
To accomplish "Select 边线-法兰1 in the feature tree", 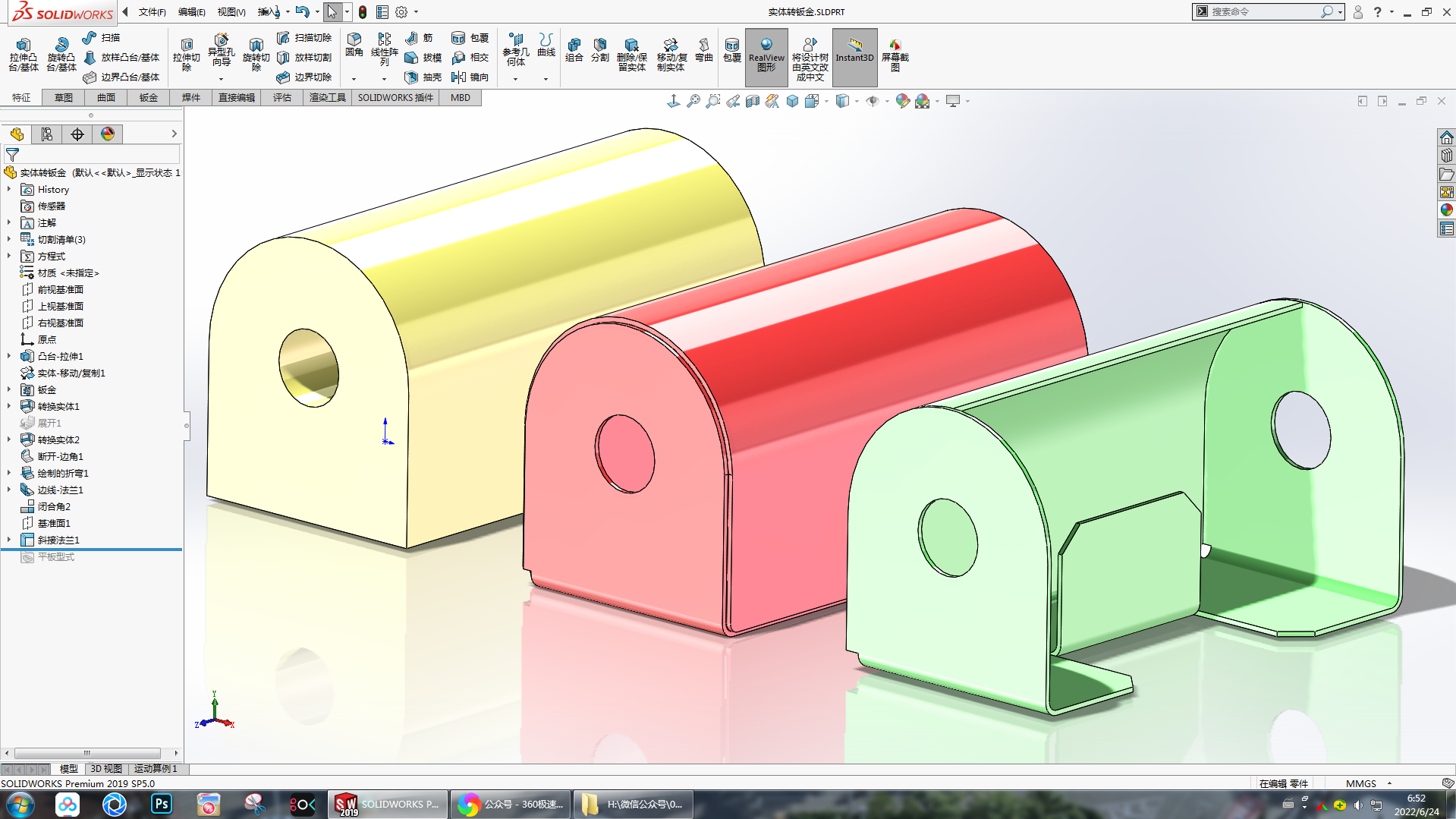I will [x=60, y=490].
